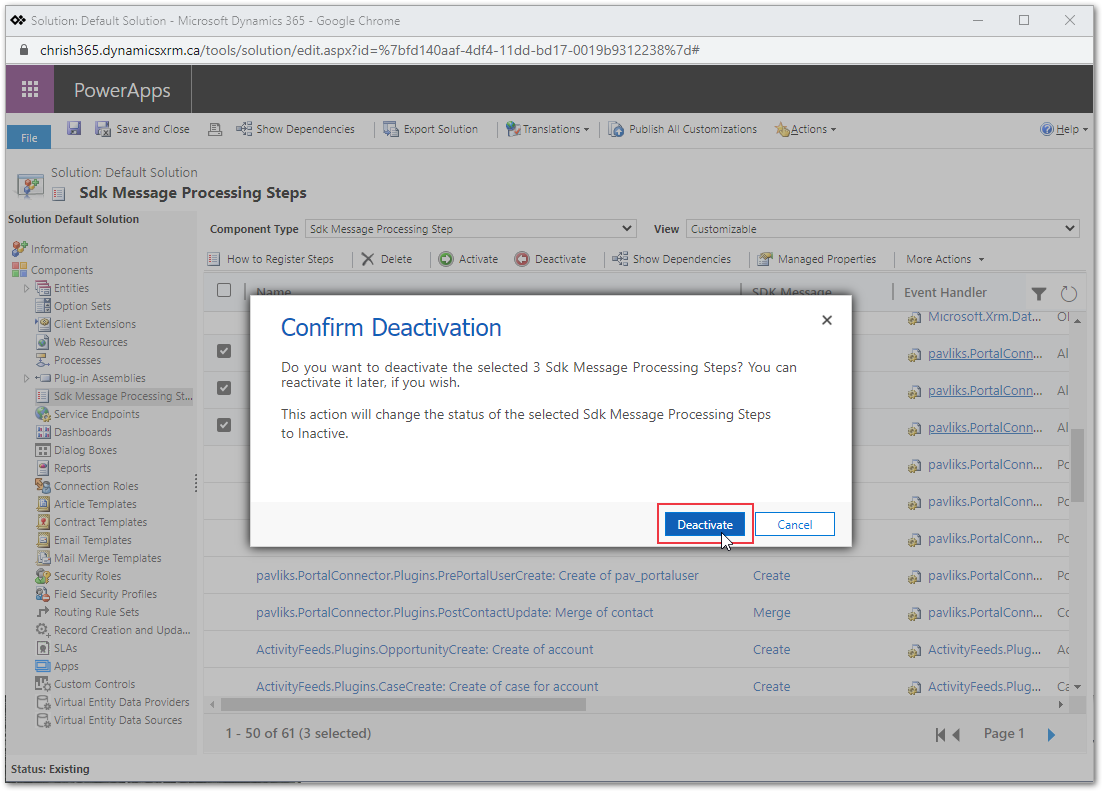The height and width of the screenshot is (792, 1103).
Task: Click the horizontal scrollbar of the grid
Action: 403,704
